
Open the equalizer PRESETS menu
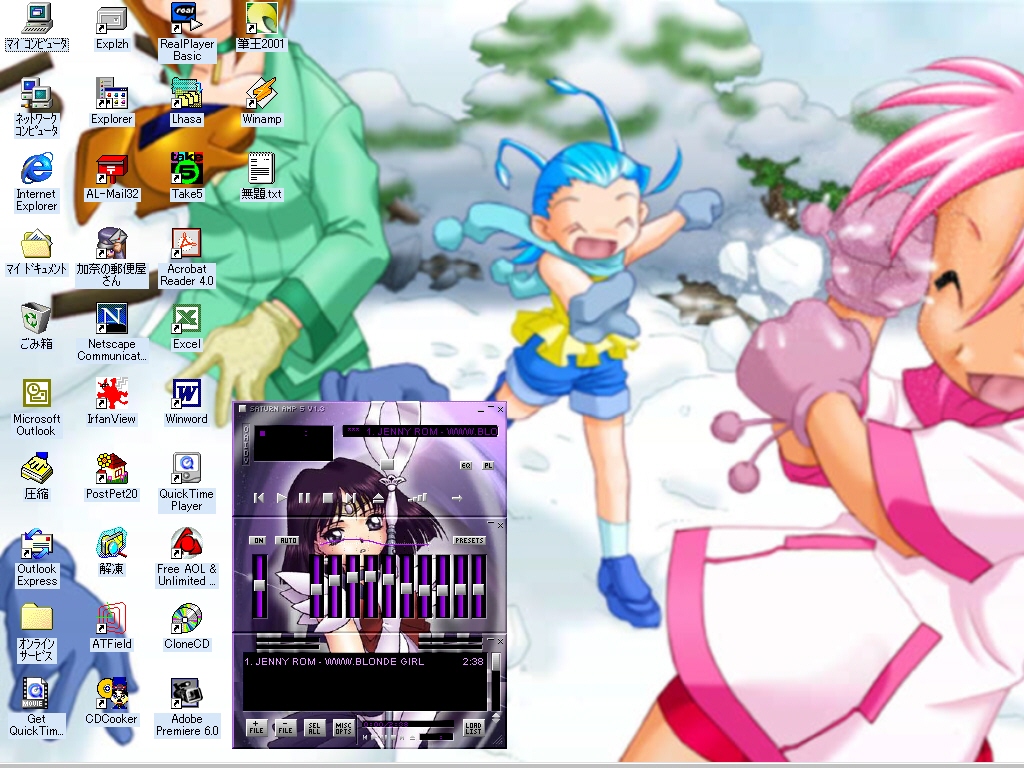tap(469, 541)
